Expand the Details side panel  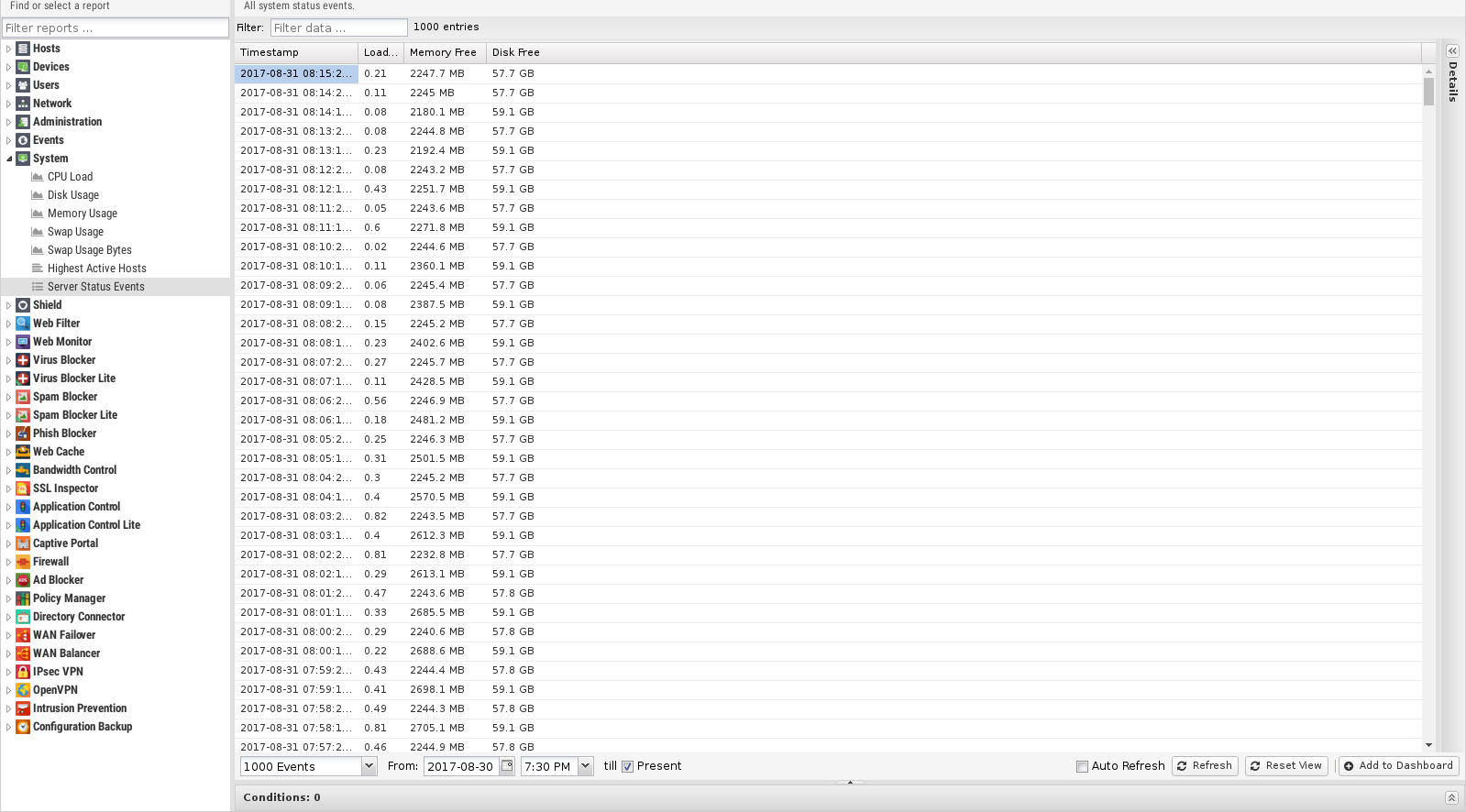point(1452,51)
